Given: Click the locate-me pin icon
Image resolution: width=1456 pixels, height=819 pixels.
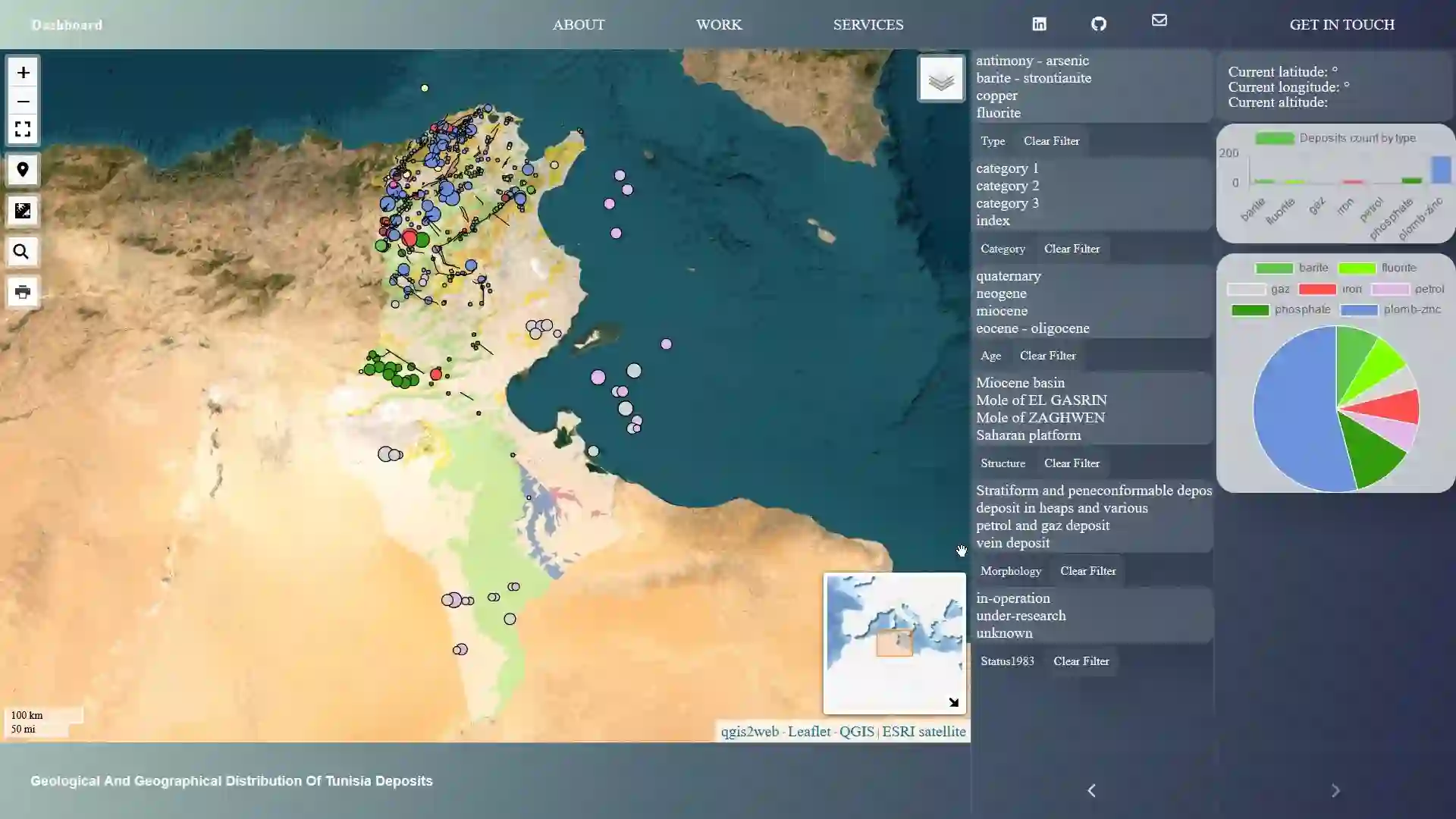Looking at the screenshot, I should click(x=23, y=170).
